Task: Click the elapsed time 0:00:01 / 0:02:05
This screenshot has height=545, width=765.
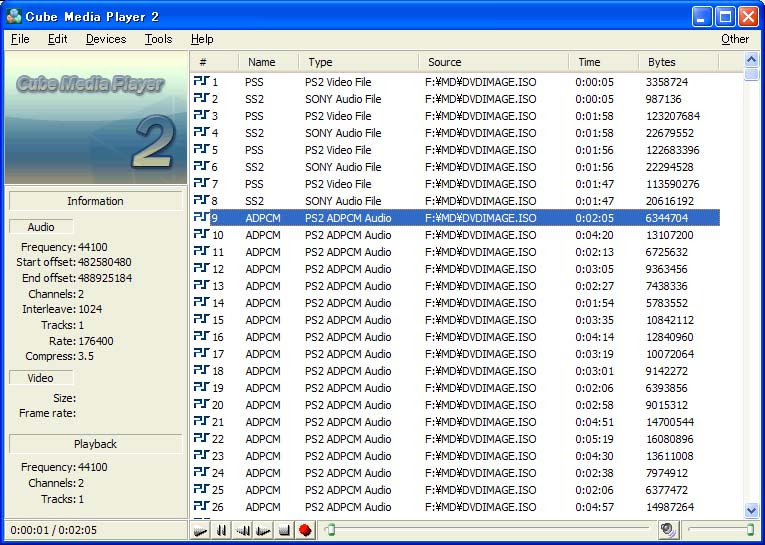Action: click(x=54, y=530)
